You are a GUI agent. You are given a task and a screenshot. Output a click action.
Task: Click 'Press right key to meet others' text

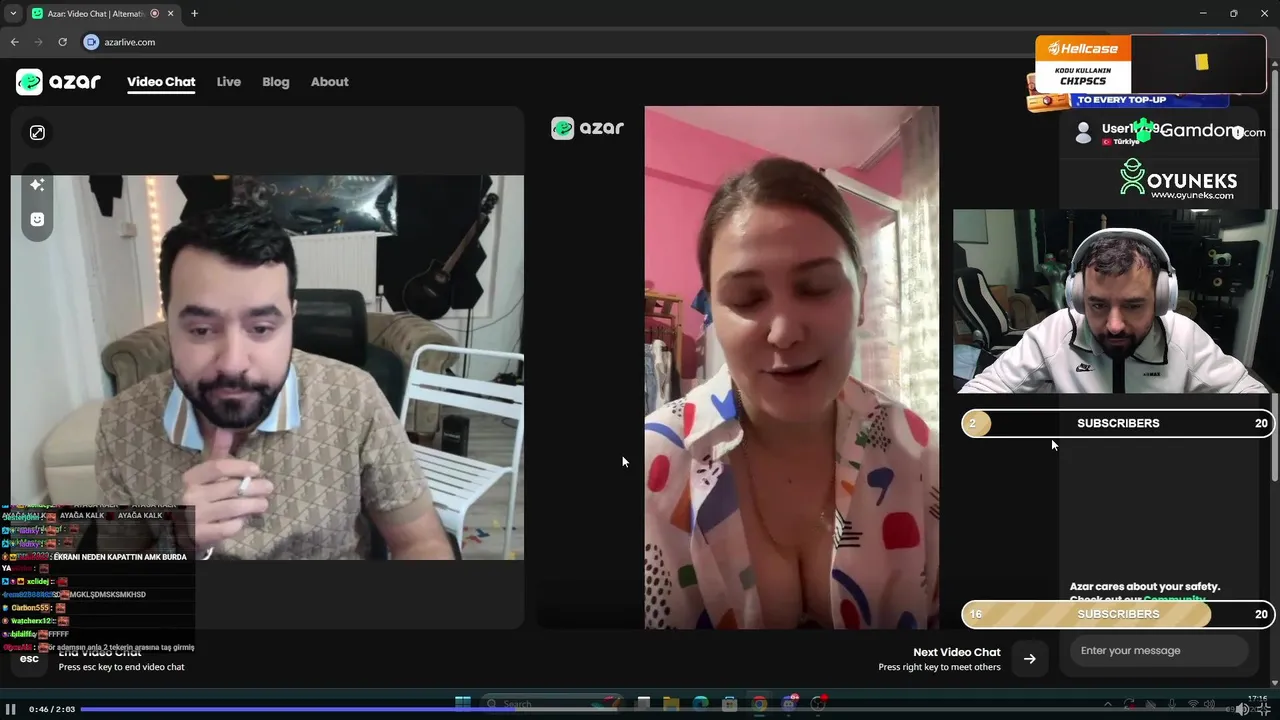point(939,667)
